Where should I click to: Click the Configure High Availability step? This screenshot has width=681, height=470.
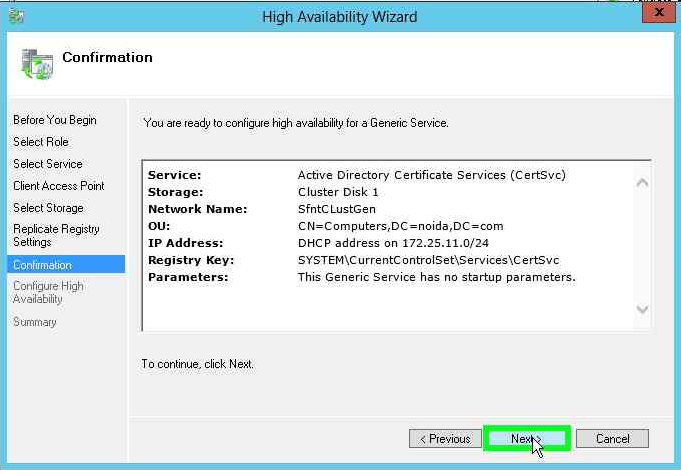tap(48, 292)
